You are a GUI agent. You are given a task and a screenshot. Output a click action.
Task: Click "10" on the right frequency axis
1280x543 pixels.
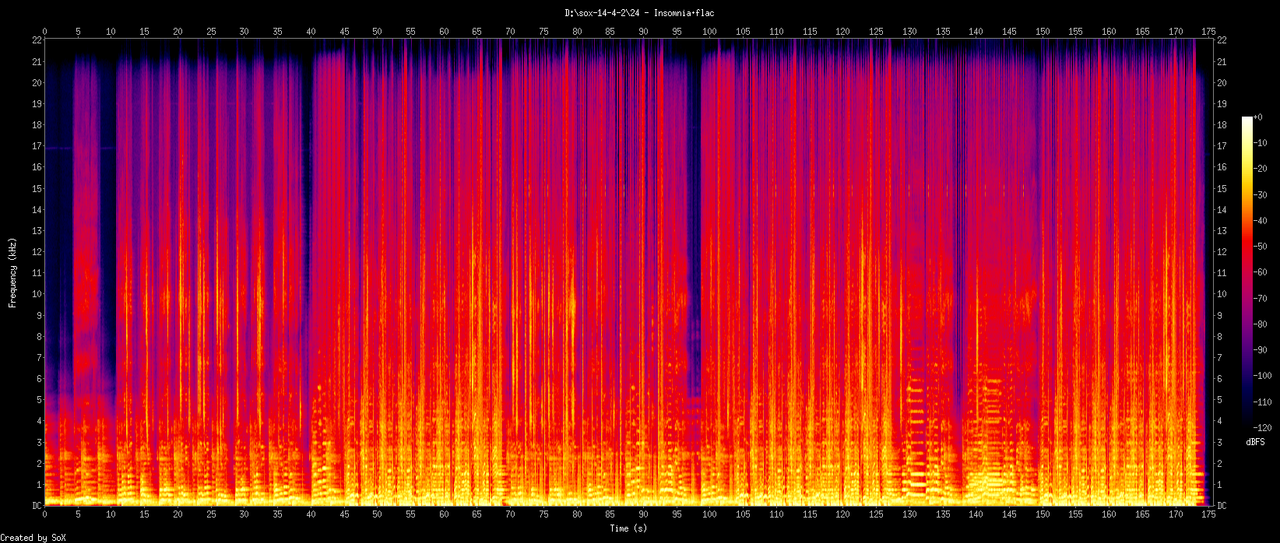[1223, 294]
